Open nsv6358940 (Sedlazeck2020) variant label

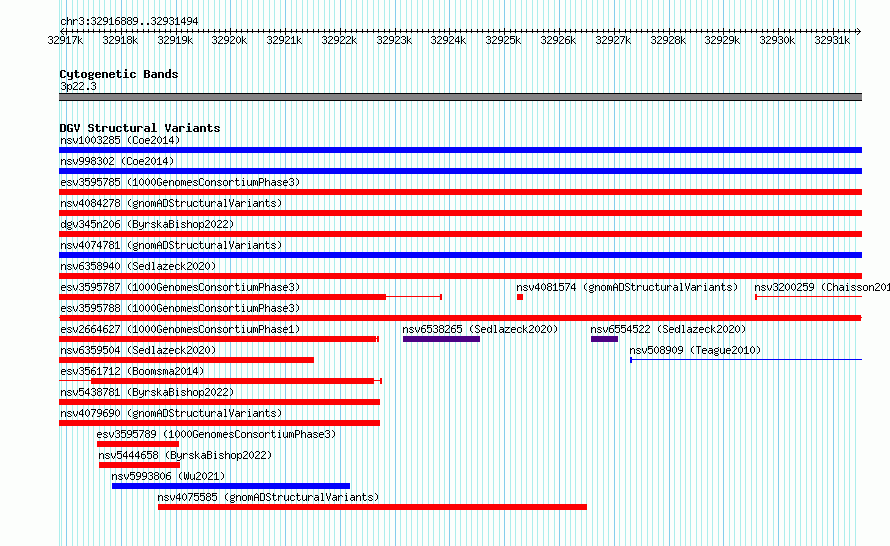[x=138, y=266]
